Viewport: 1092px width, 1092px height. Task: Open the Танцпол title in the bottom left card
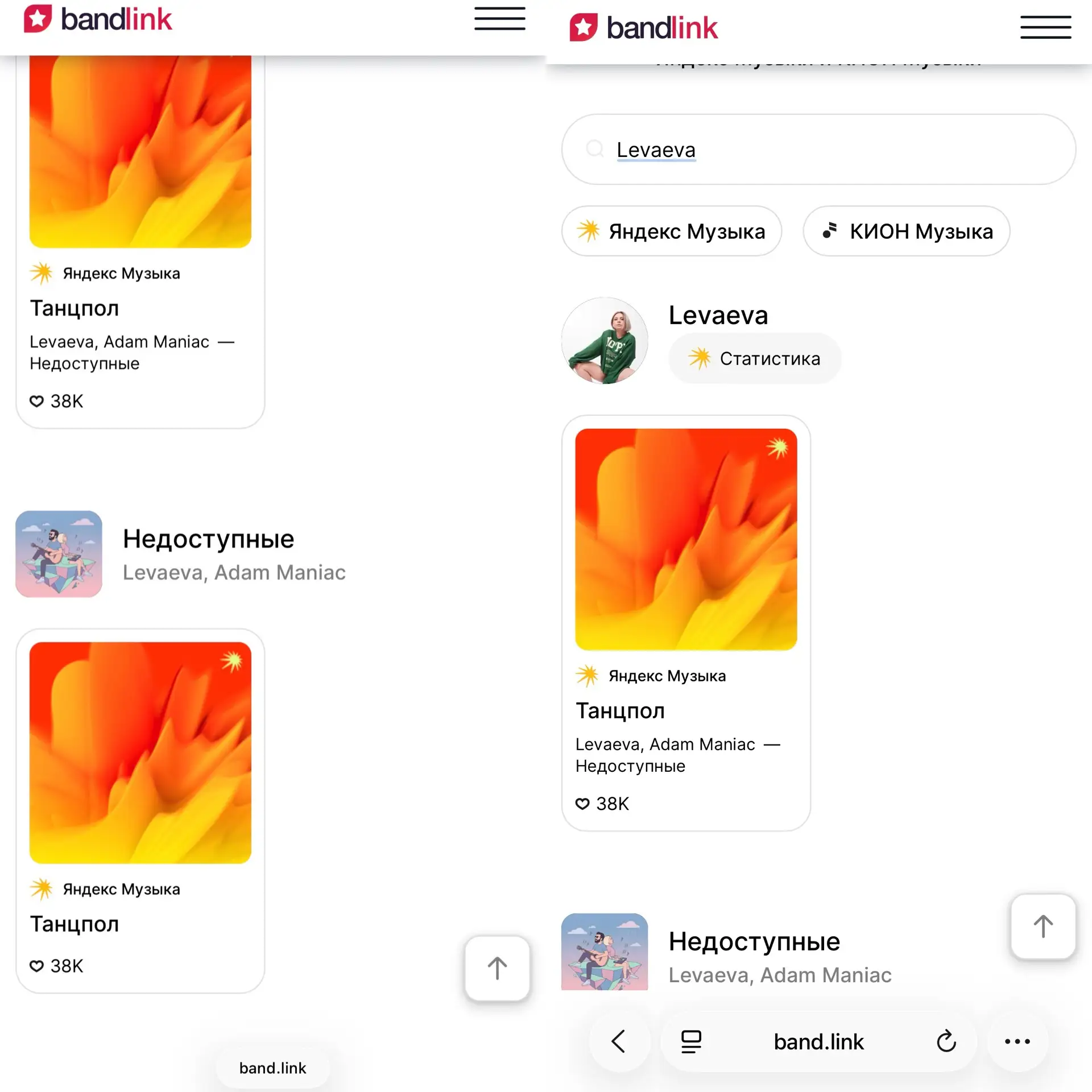[x=75, y=924]
